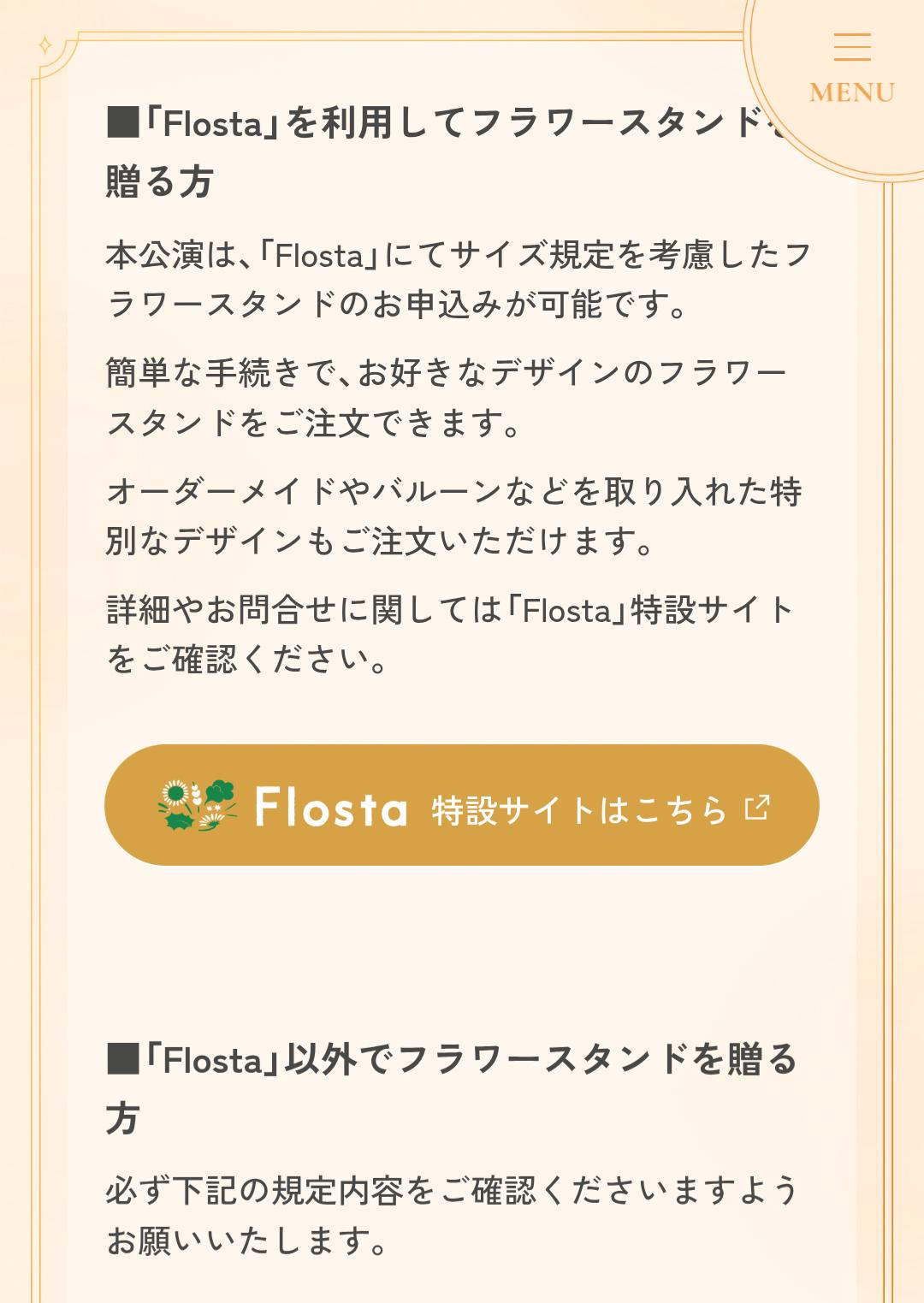Screen dimensions: 924x1303
Task: Select the heading 「Flosta」を利用してフラワースタンド
Action: (x=445, y=124)
